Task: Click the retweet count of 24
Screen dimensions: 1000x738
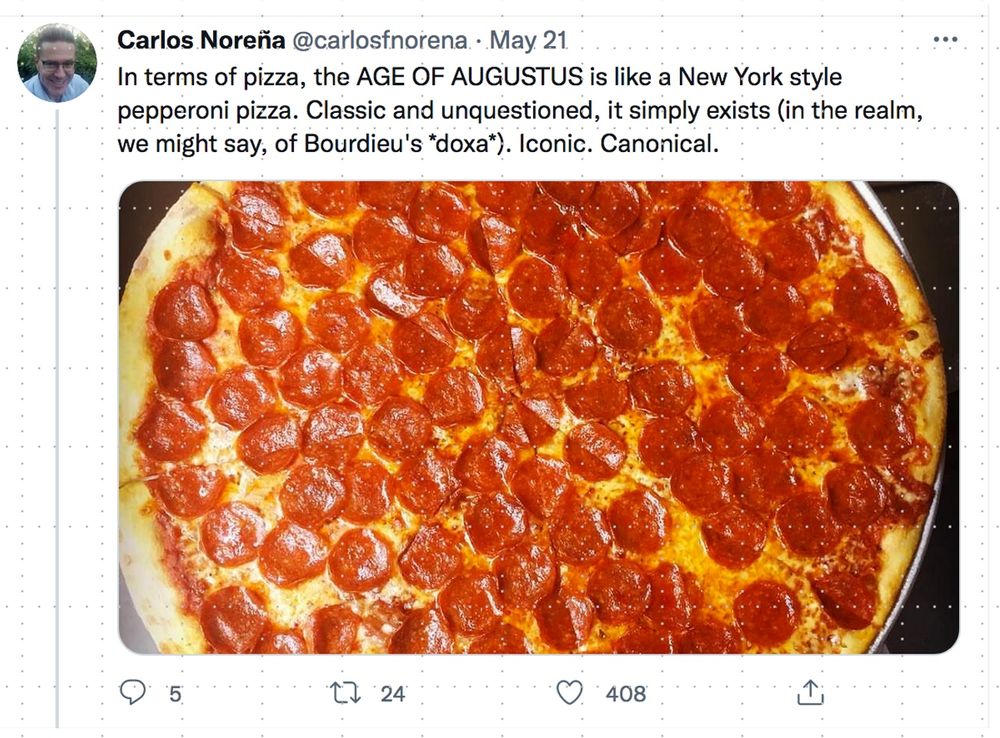Action: pos(393,692)
